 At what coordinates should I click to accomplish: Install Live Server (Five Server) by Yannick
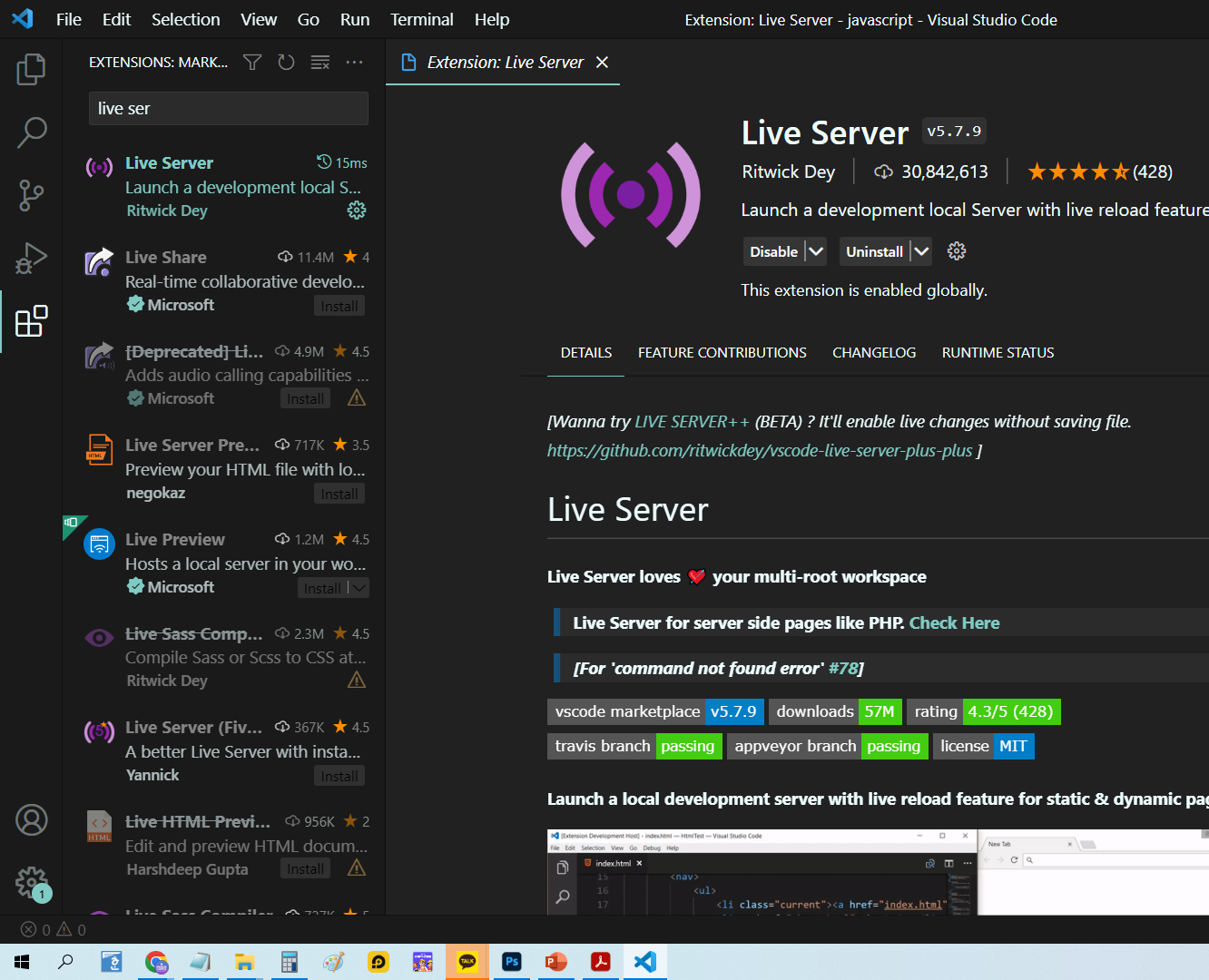[x=339, y=776]
